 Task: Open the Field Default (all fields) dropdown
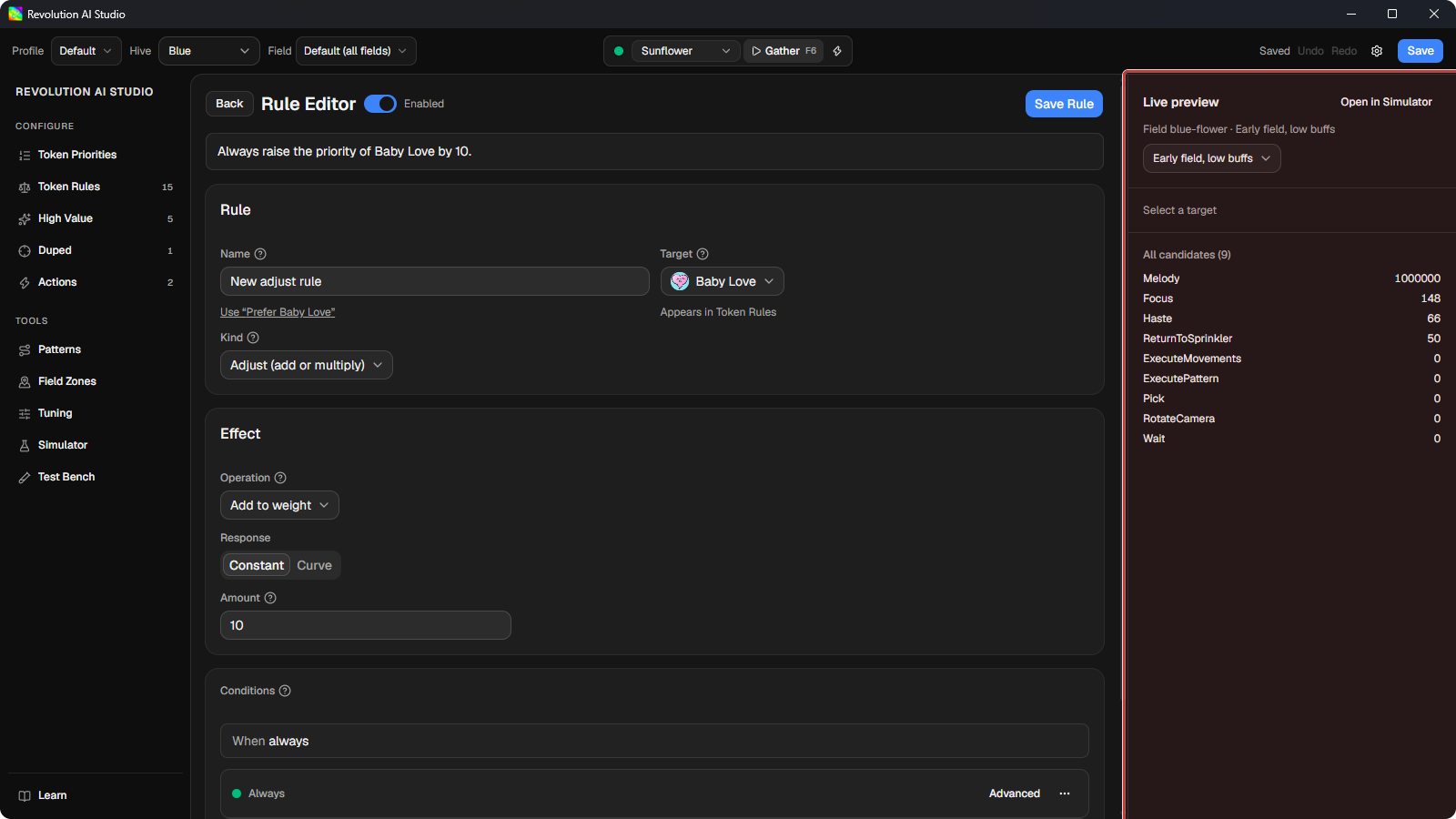[x=356, y=51]
